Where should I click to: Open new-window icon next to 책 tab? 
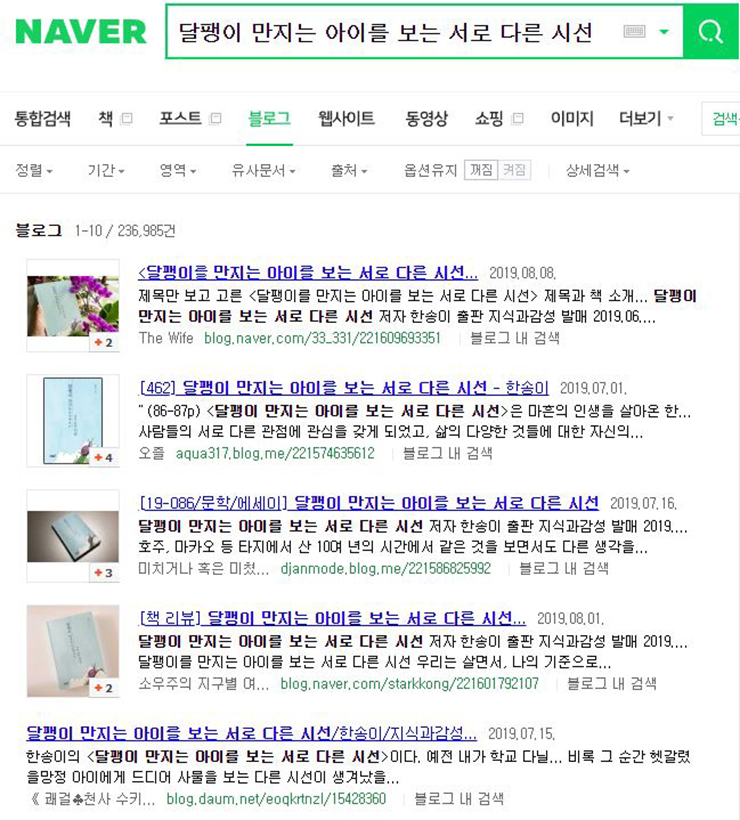[x=126, y=119]
